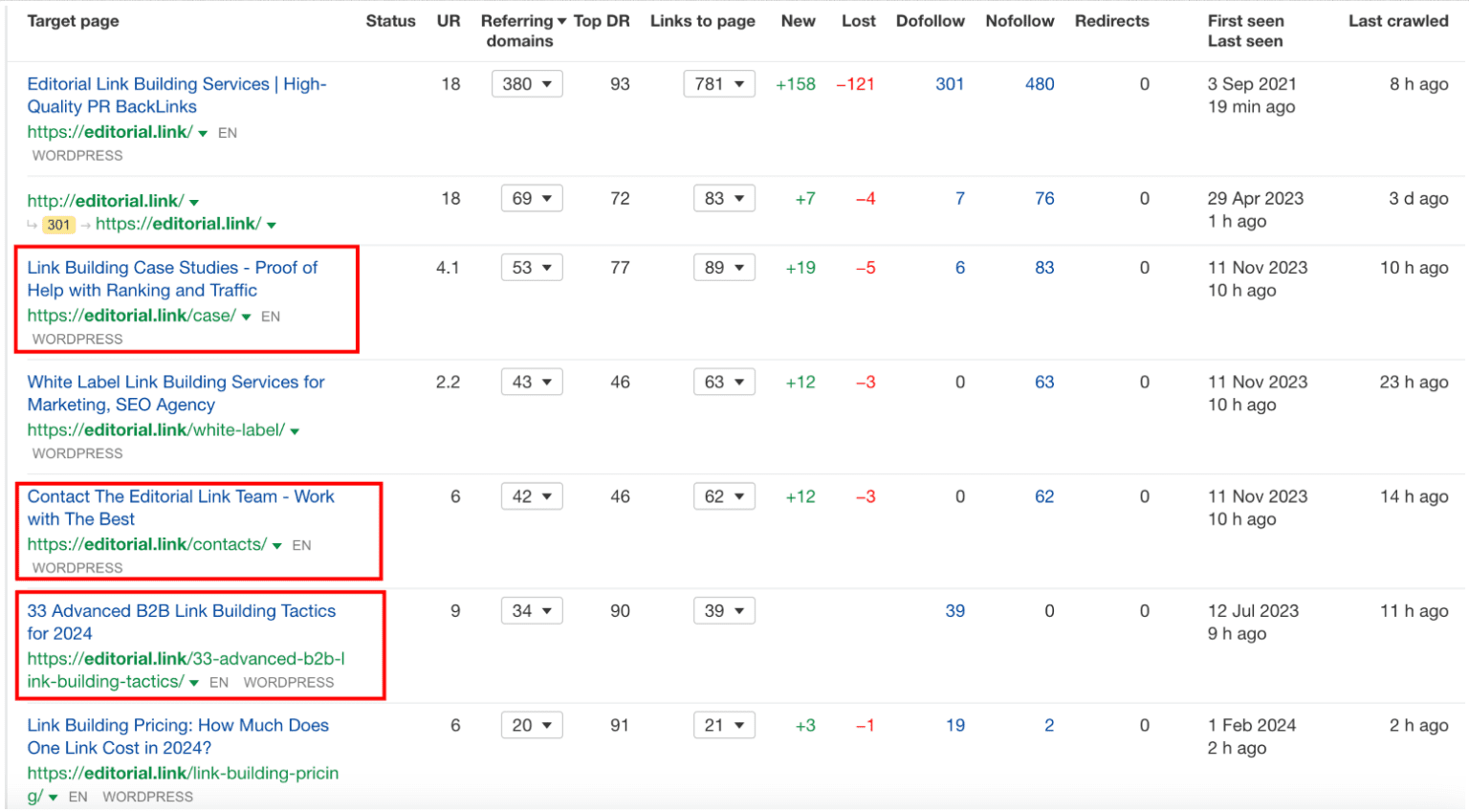Open the 380 referring domains dropdown
Viewport: 1469px width, 812px height.
[x=527, y=84]
